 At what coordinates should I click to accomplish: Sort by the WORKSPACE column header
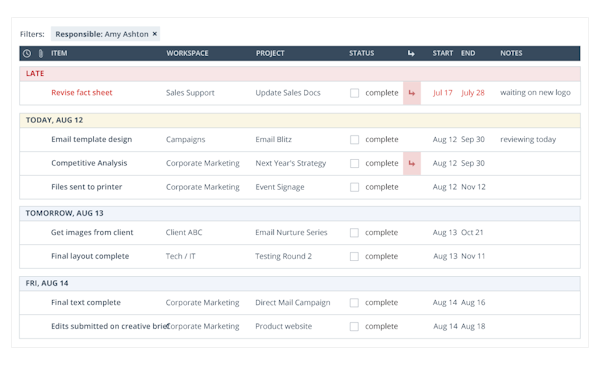(187, 54)
